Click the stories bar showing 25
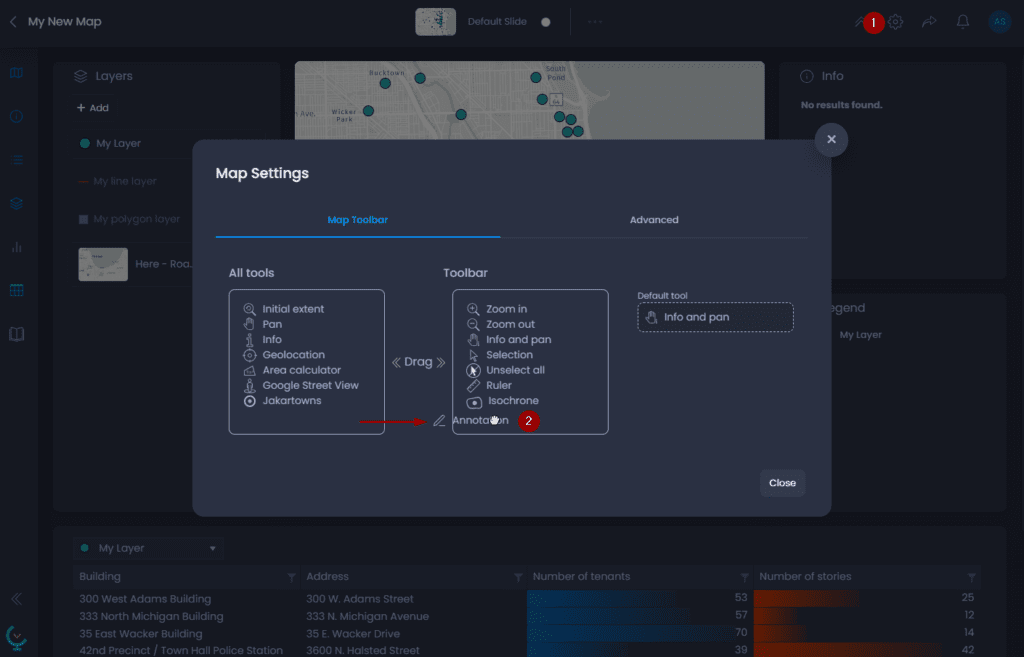Viewport: 1024px width, 657px height. [807, 598]
